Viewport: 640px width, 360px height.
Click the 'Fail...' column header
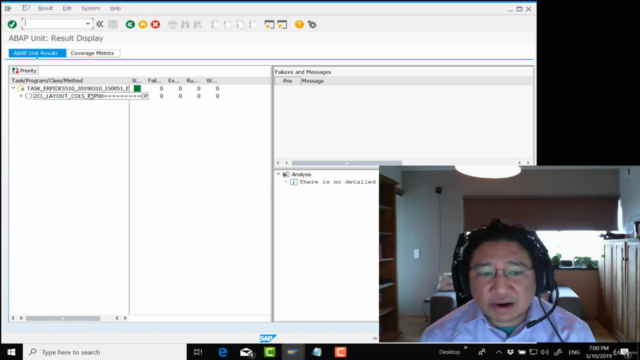155,80
